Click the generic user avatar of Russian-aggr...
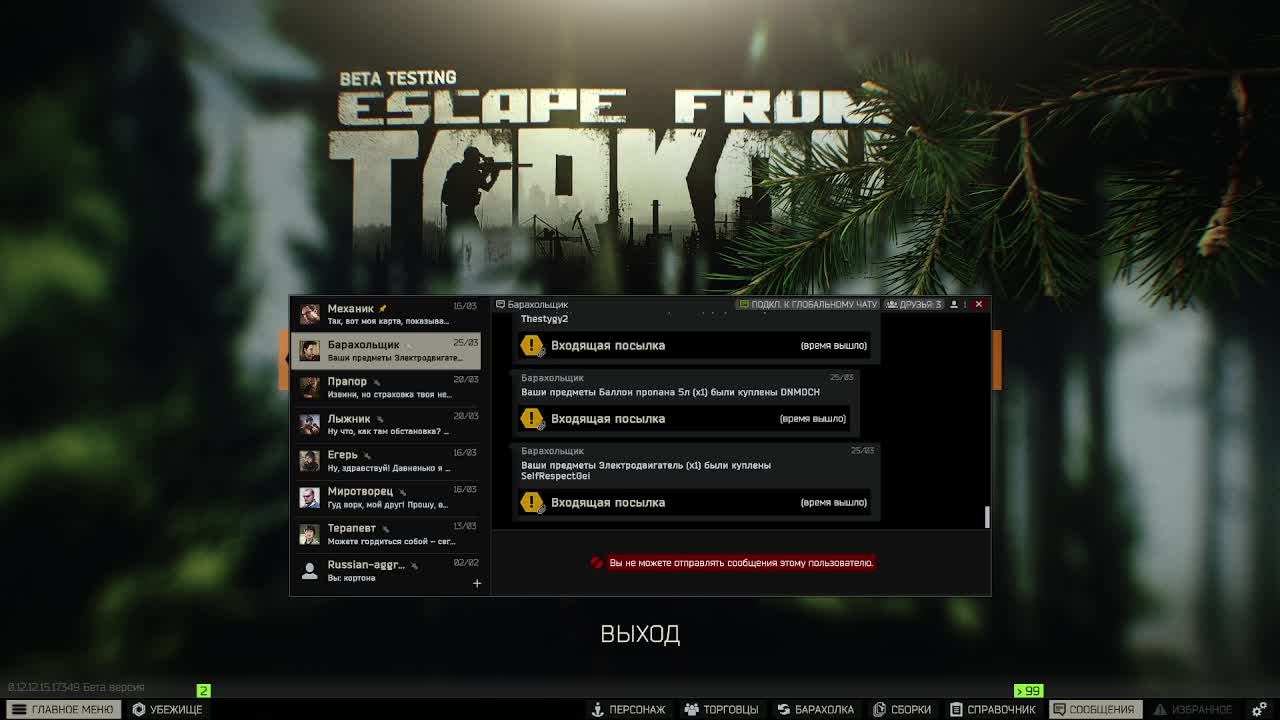1280x720 pixels. pyautogui.click(x=309, y=571)
